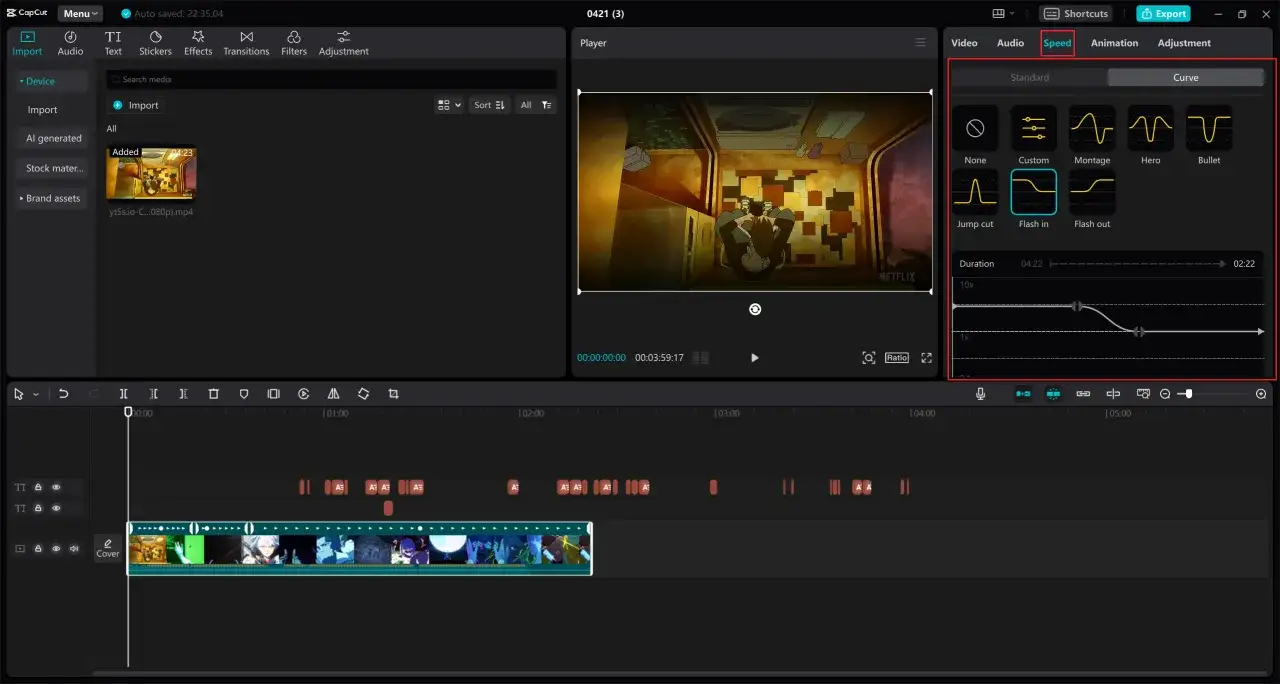Click the microphone record voiceover icon
1280x684 pixels.
(980, 394)
